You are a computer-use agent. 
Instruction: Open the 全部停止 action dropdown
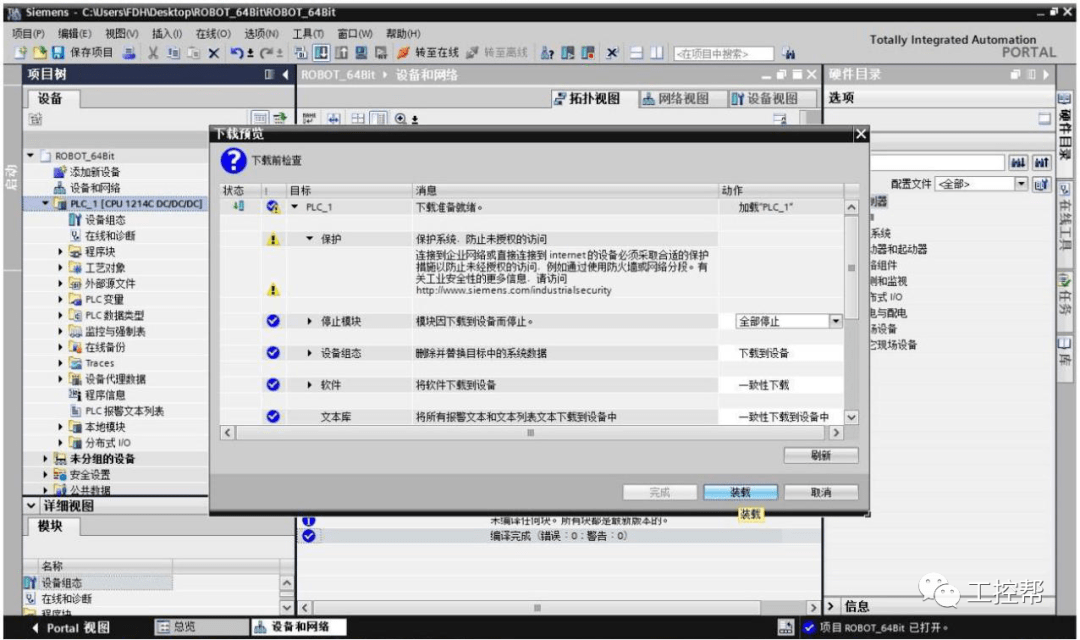(x=835, y=321)
